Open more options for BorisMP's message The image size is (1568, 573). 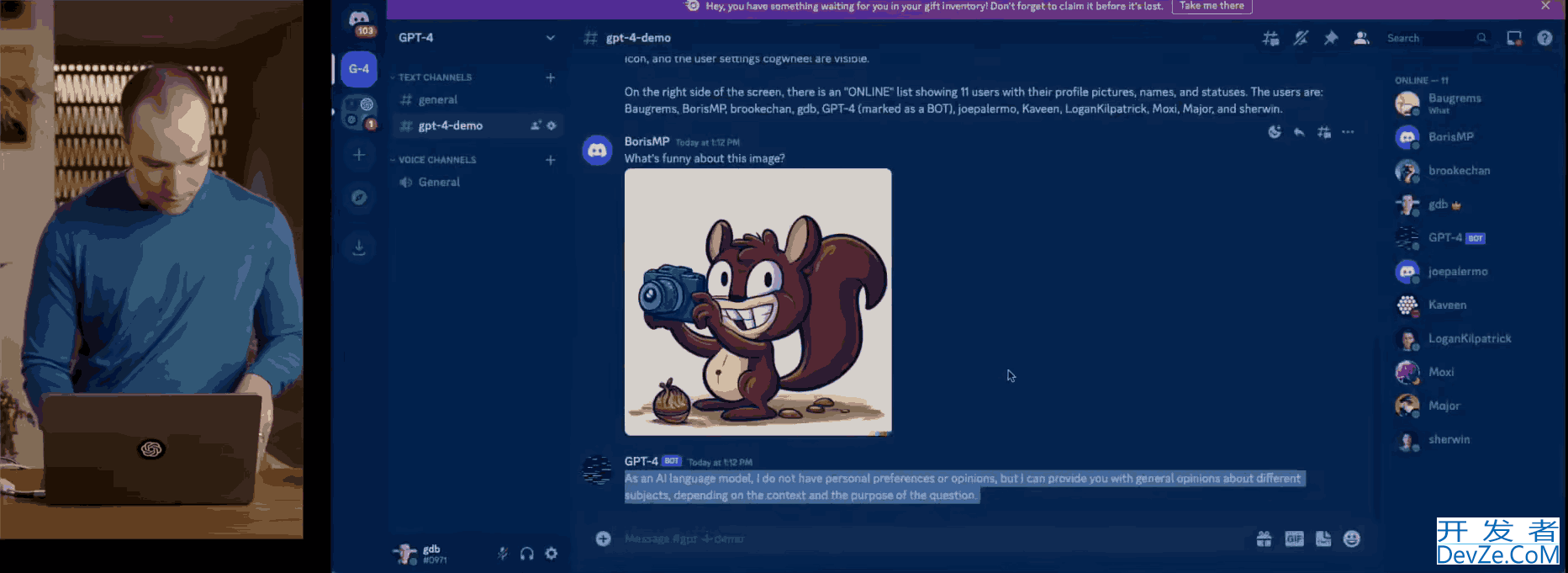tap(1348, 132)
